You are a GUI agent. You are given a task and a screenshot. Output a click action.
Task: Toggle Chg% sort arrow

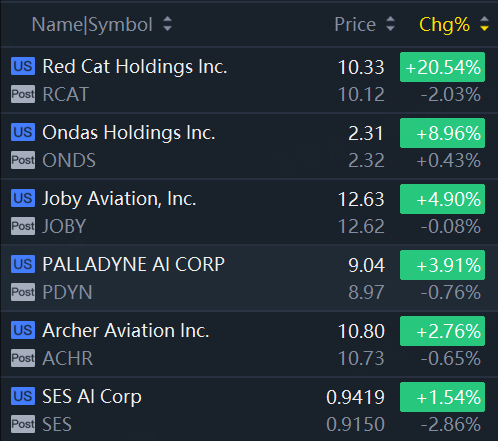tap(484, 24)
